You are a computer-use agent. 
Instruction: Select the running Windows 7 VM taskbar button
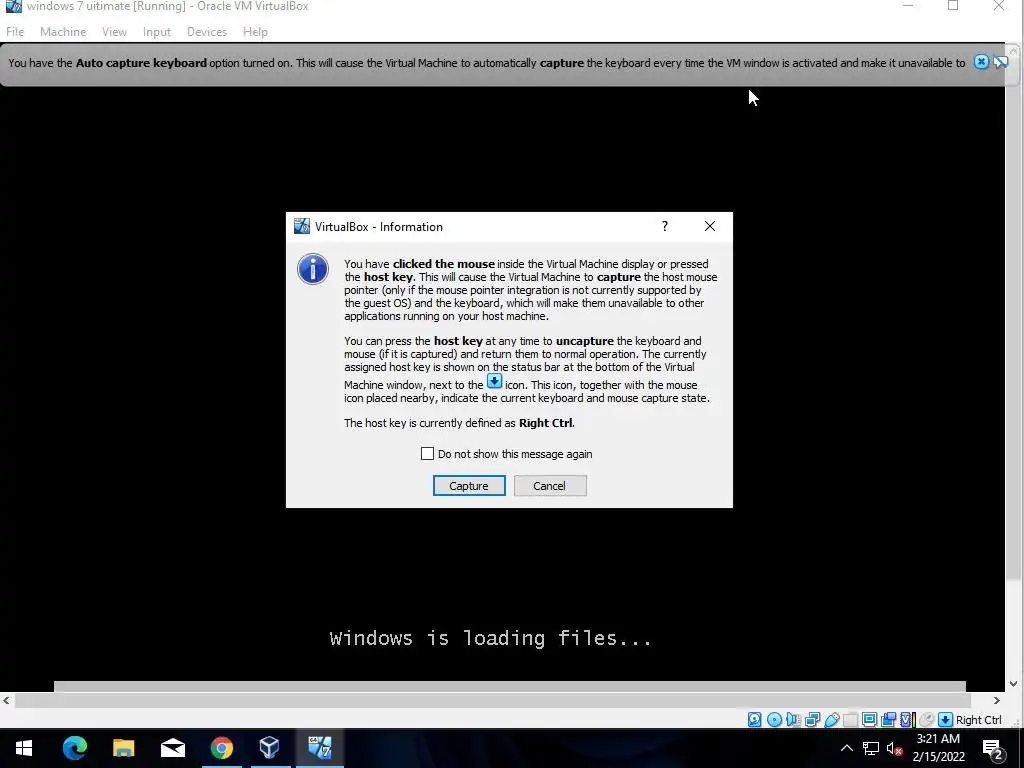(319, 748)
